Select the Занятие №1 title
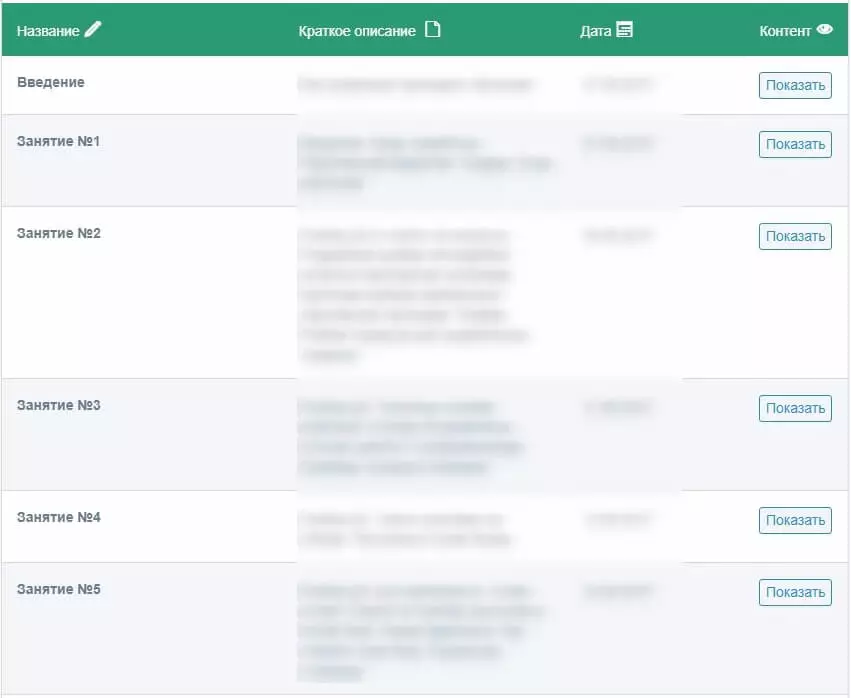 pos(59,141)
